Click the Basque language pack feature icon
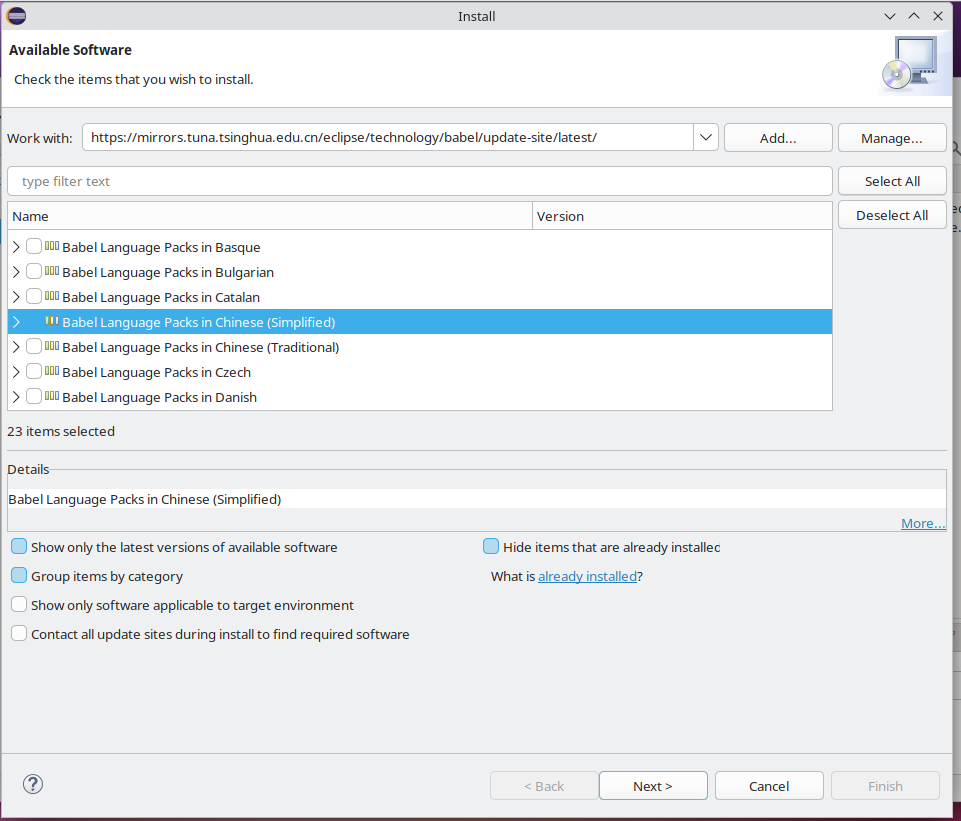 point(52,246)
